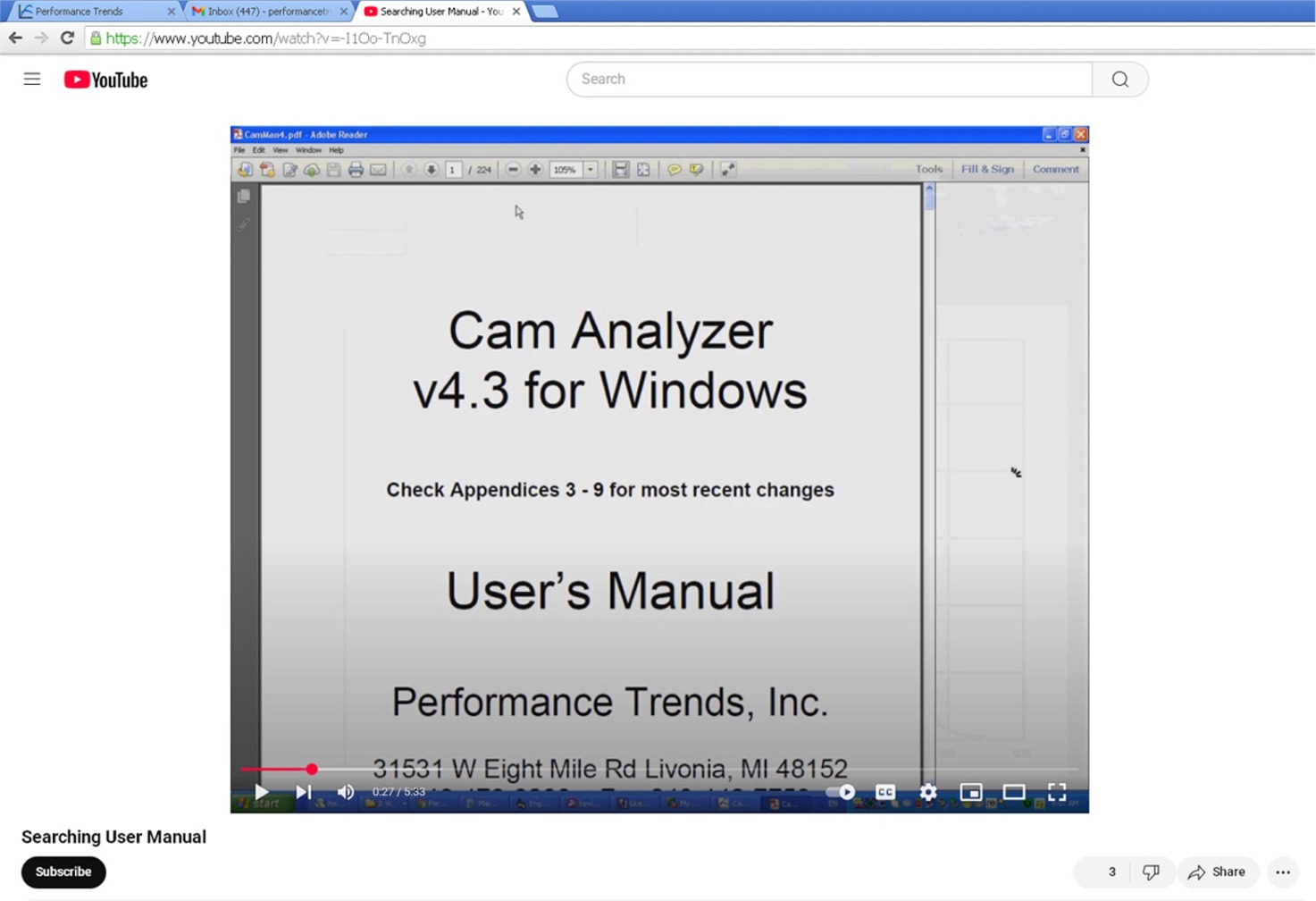The image size is (1316, 901).
Task: Click the Start button in the recorded taskbar
Action: point(260,803)
